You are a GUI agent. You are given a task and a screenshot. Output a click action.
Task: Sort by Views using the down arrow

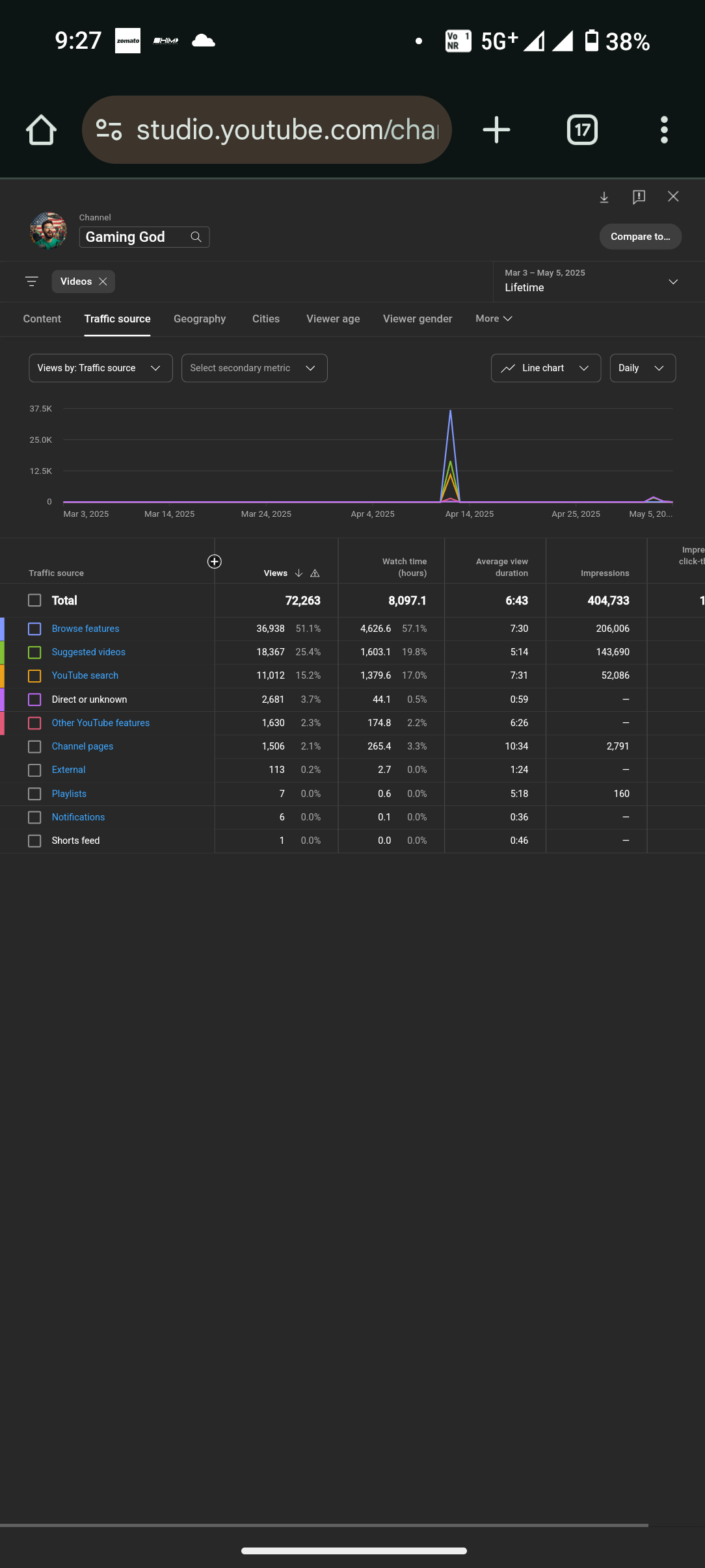(x=299, y=573)
